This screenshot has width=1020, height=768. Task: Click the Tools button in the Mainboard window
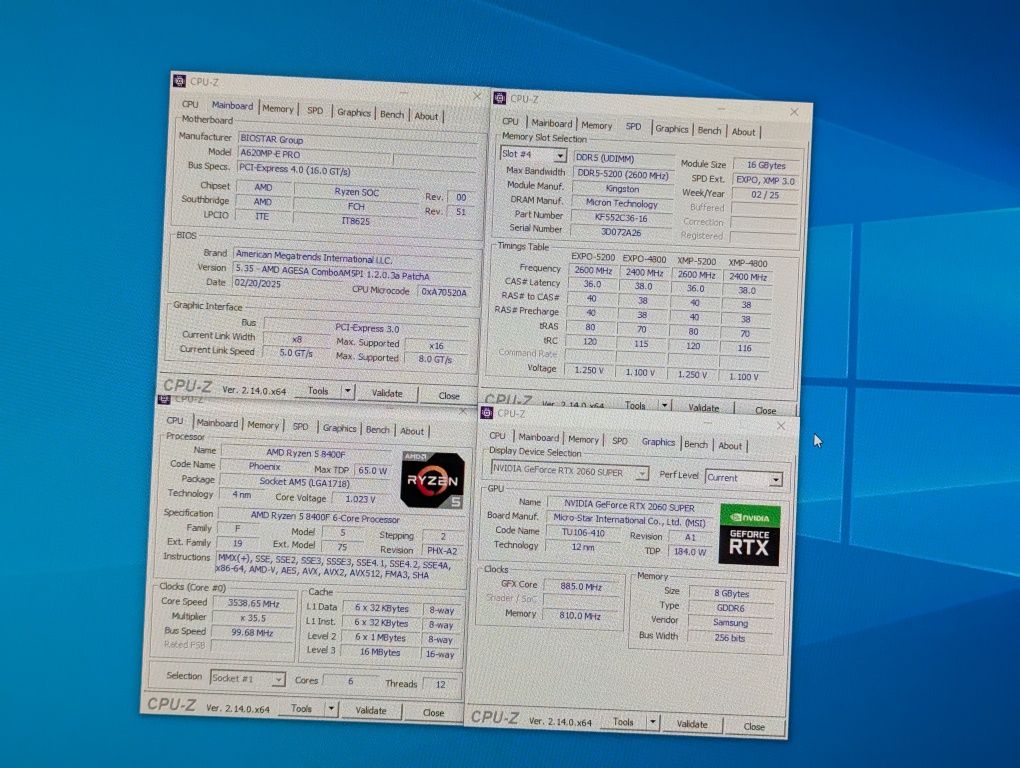click(318, 390)
